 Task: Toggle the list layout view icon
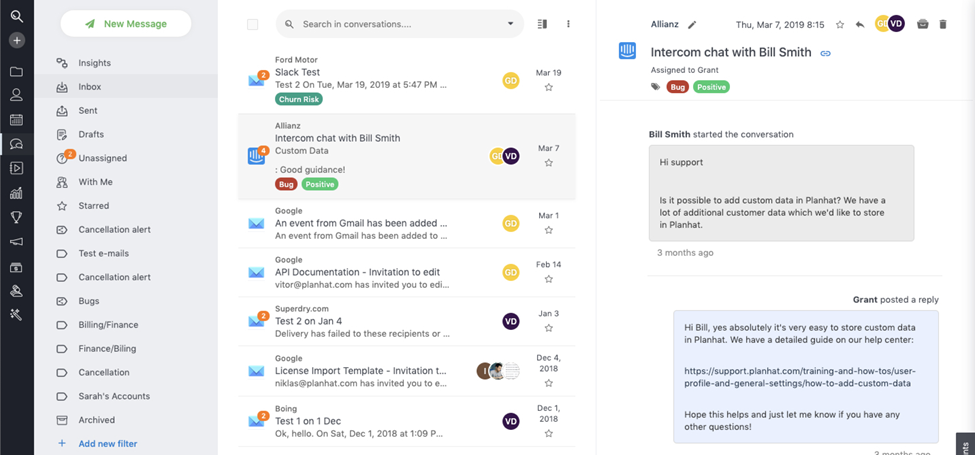[542, 24]
